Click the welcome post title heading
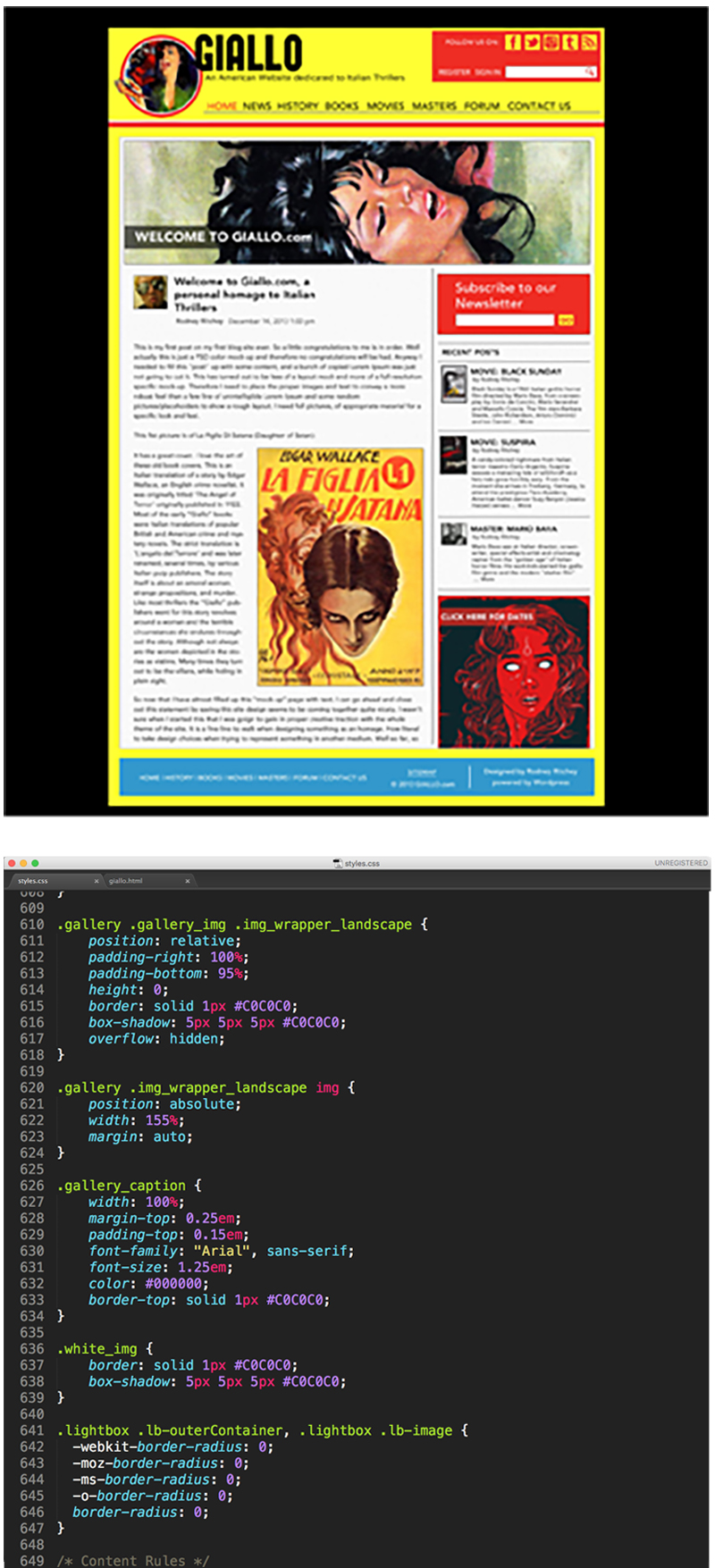Screen dimensions: 715x1568 pos(244,294)
